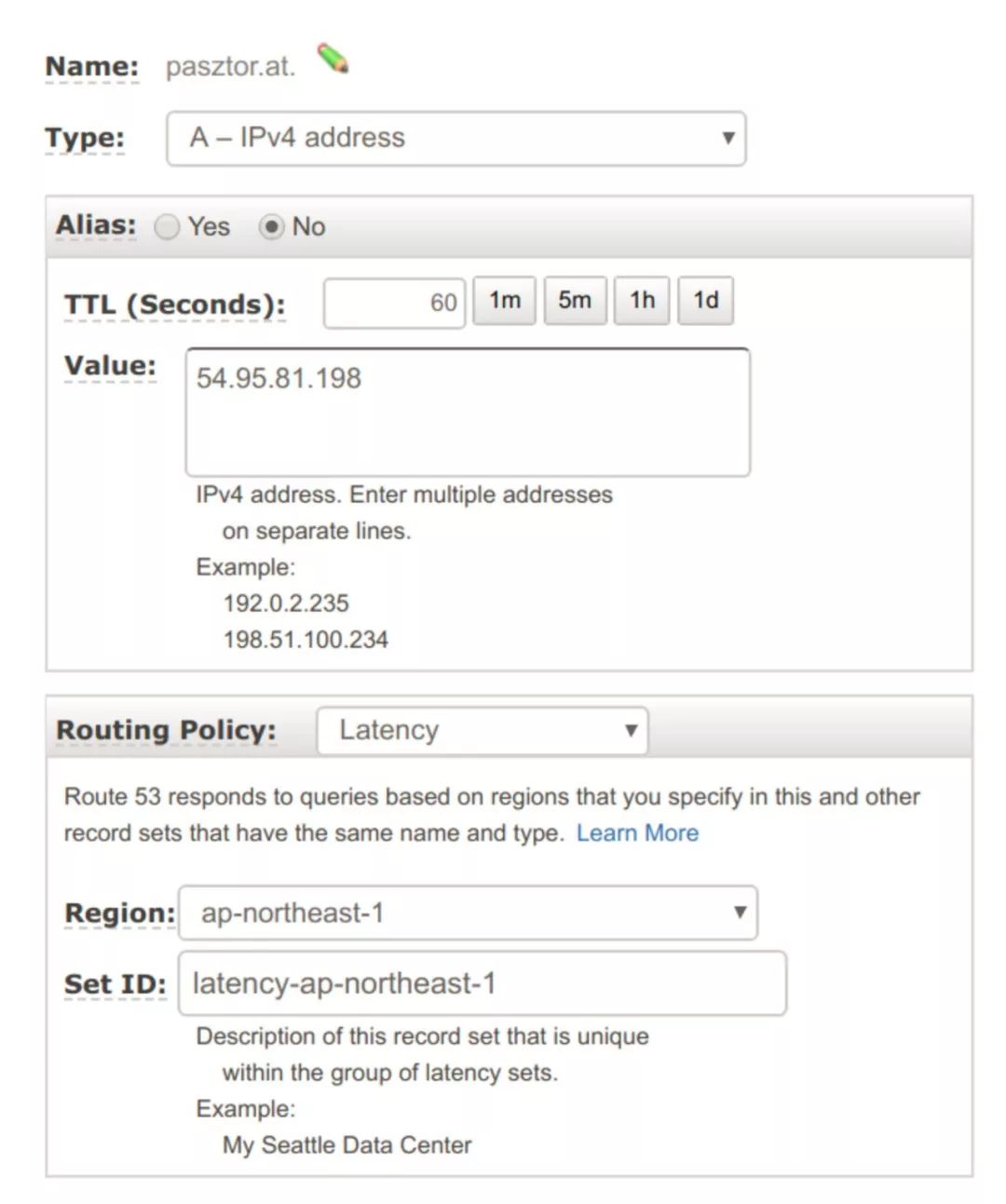
Task: Click the TTL (Seconds) label
Action: coord(174,305)
